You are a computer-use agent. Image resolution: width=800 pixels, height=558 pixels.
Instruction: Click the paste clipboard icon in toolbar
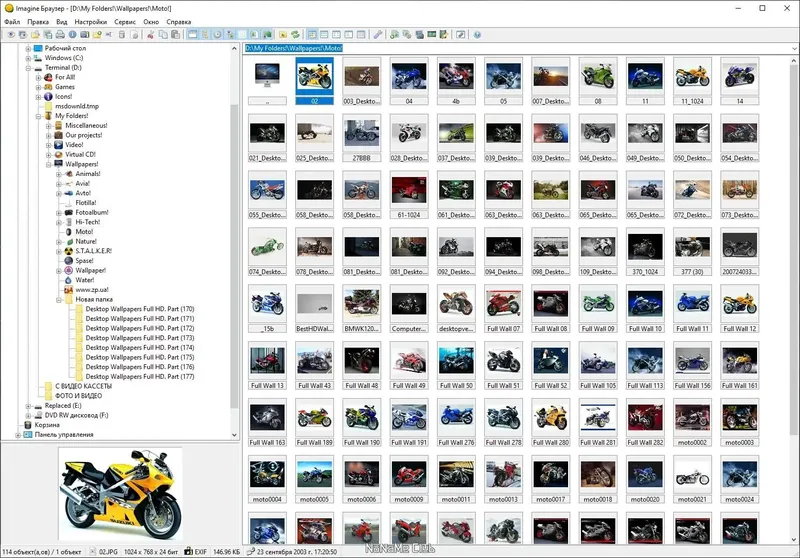[176, 35]
